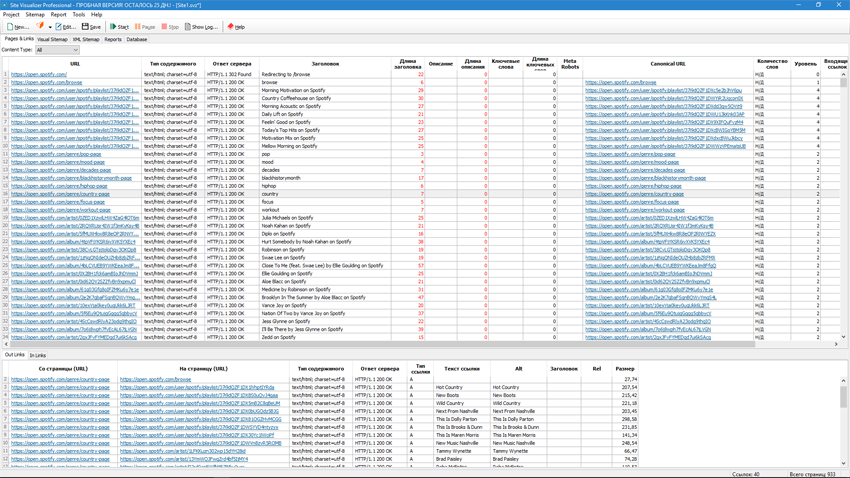Select the Pages & Links tab

coord(19,39)
